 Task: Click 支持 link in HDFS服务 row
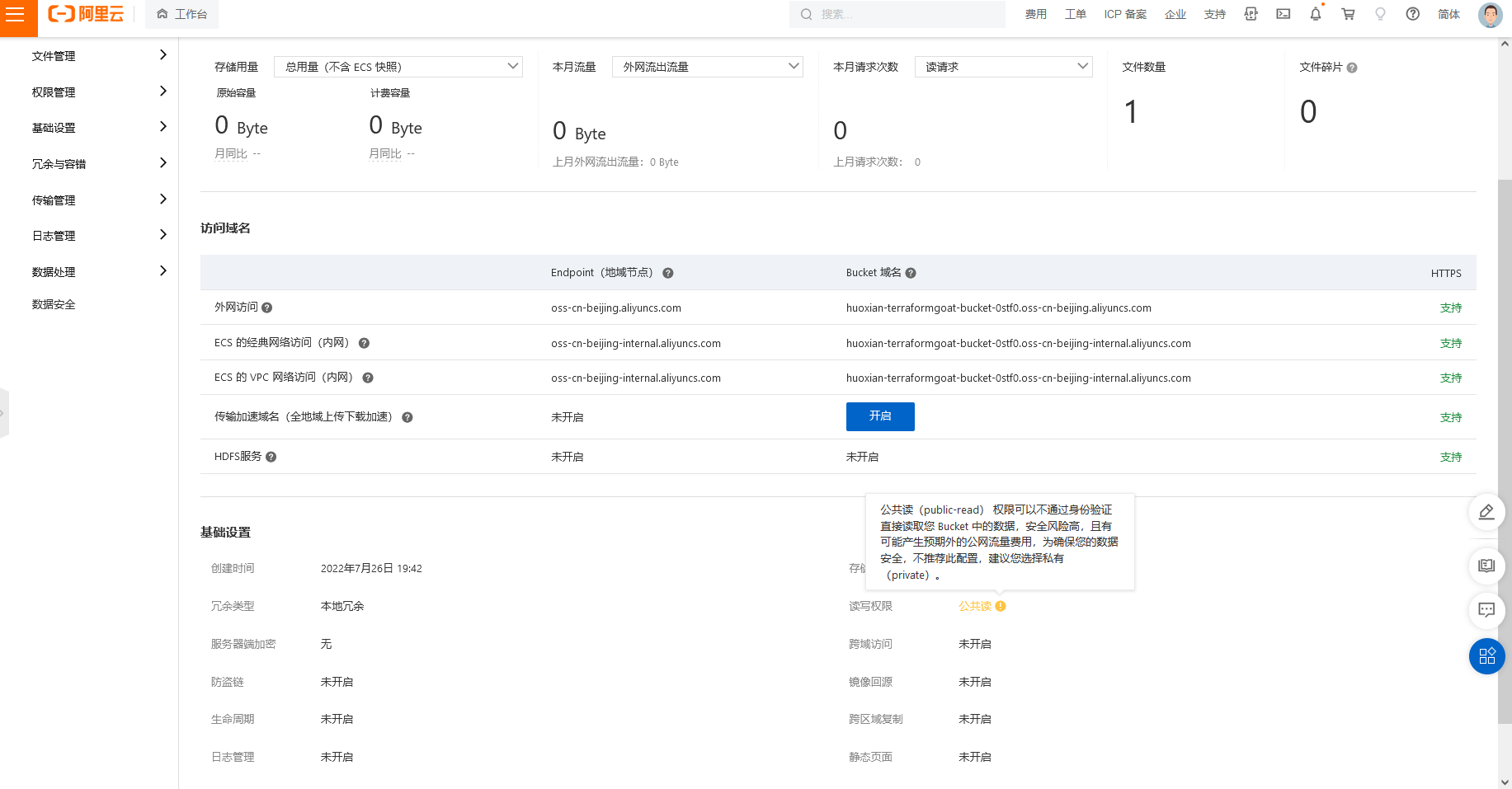pyautogui.click(x=1450, y=457)
